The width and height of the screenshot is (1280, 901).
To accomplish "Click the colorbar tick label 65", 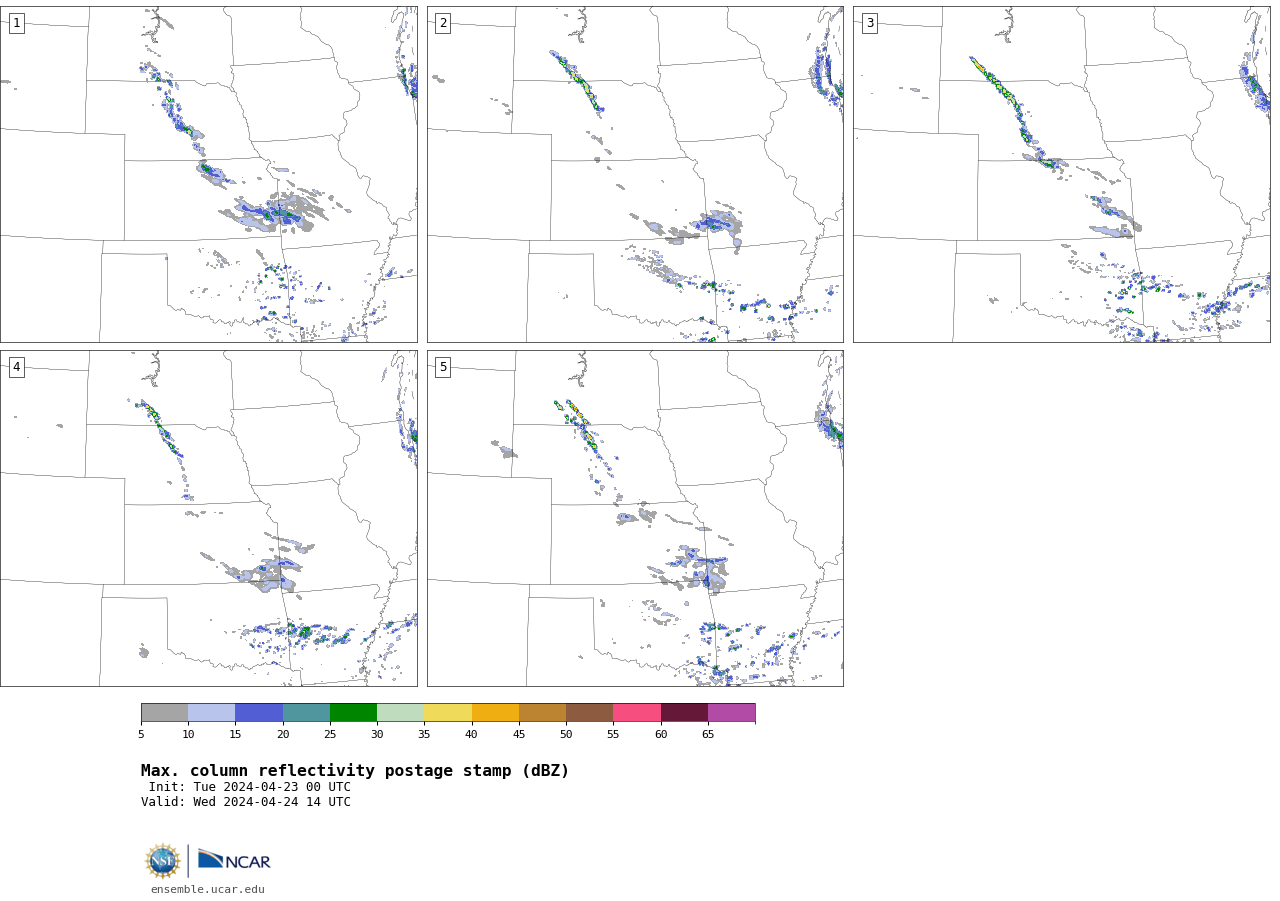I will pyautogui.click(x=708, y=734).
